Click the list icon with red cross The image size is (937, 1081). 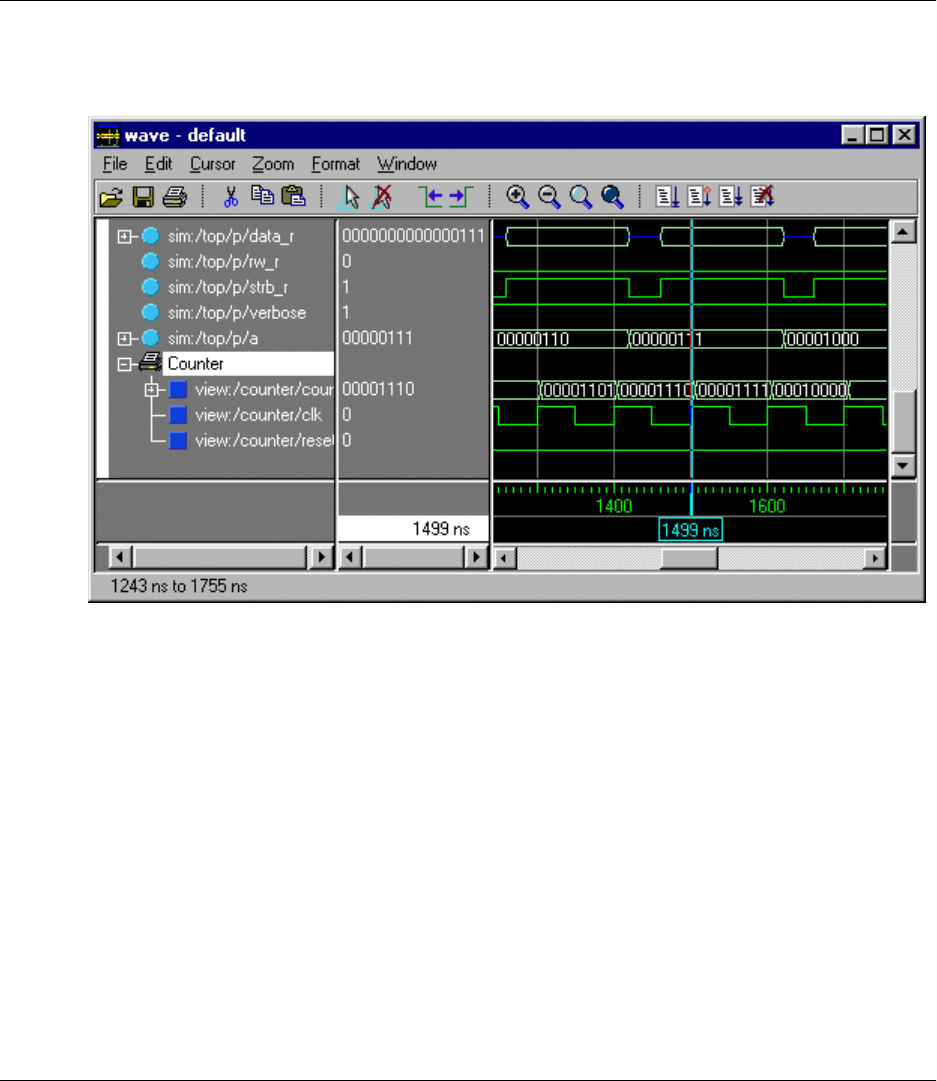(x=763, y=197)
